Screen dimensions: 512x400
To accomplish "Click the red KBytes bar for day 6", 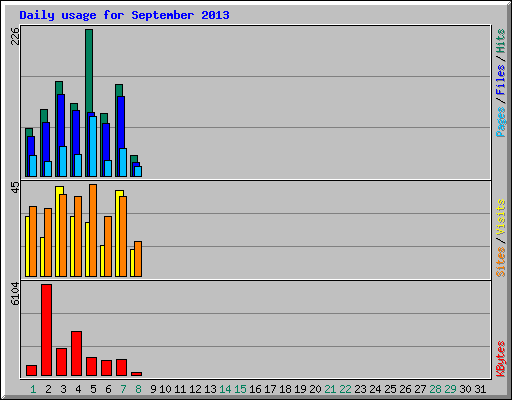I will pos(106,368).
